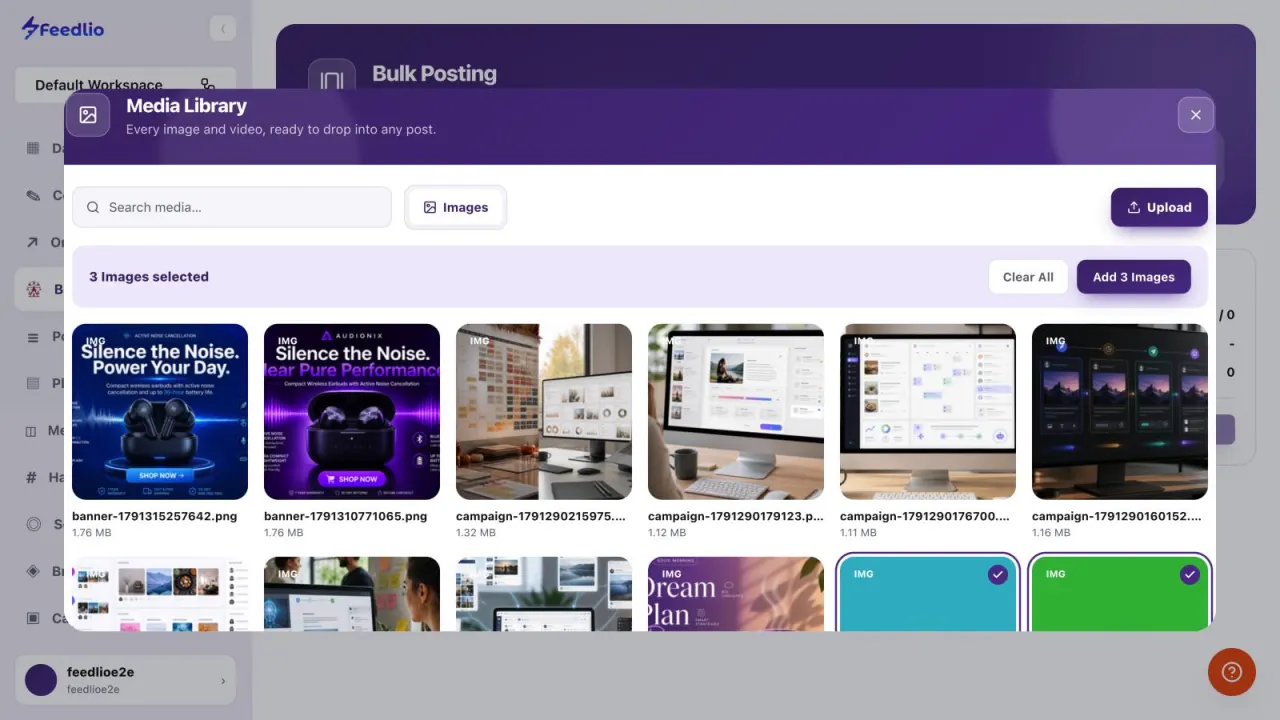
Task: Click the '3 Images selected' label
Action: click(149, 277)
